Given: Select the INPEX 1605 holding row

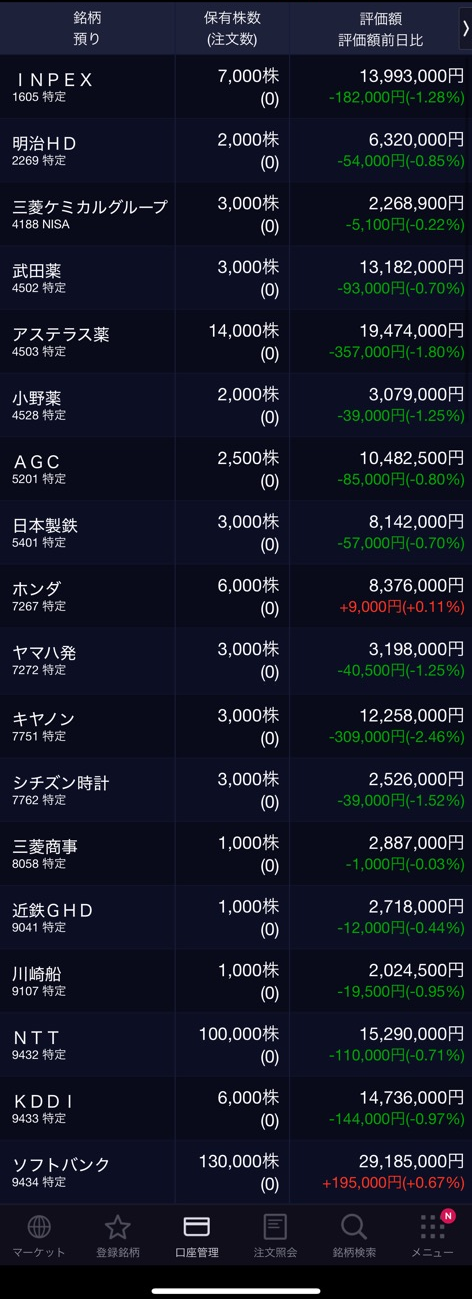Looking at the screenshot, I should click(x=236, y=87).
